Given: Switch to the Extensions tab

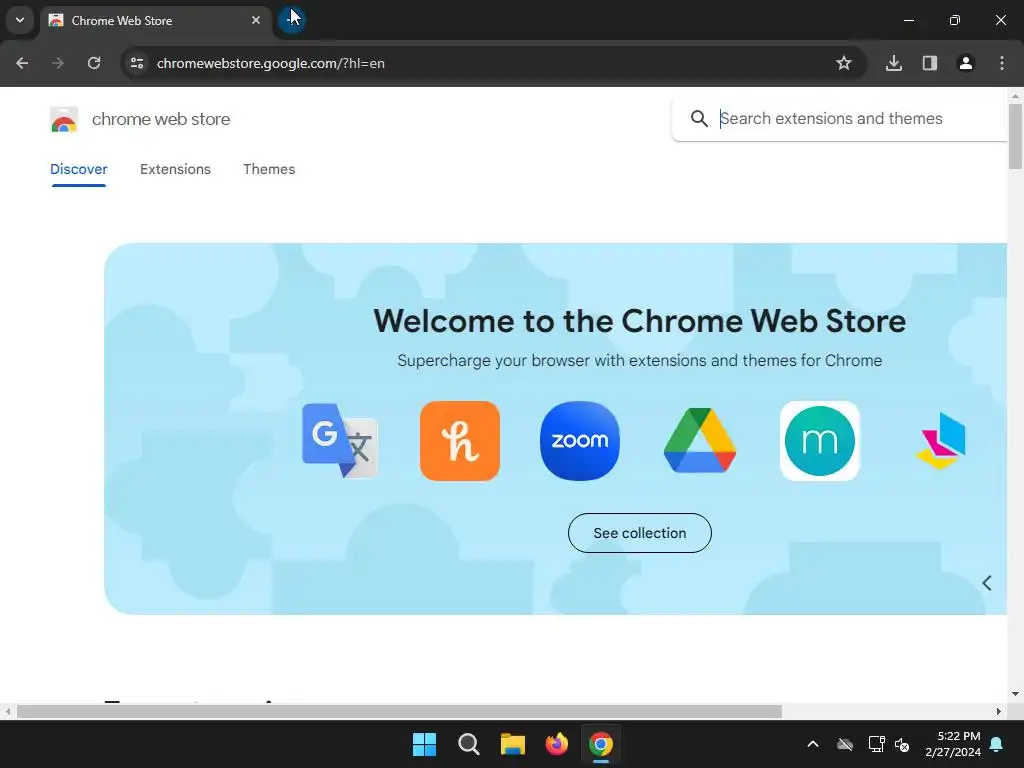Looking at the screenshot, I should (x=175, y=169).
